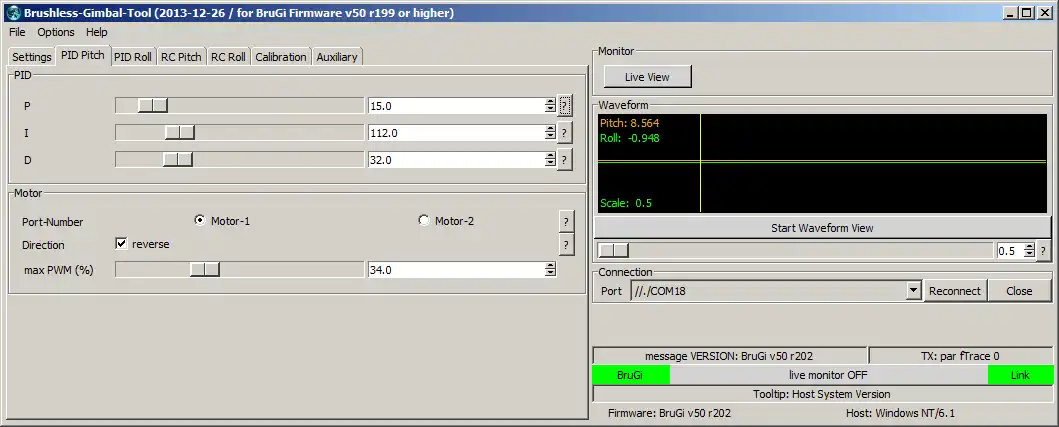The height and width of the screenshot is (427, 1059).
Task: Click the help button beside P value
Action: click(565, 106)
